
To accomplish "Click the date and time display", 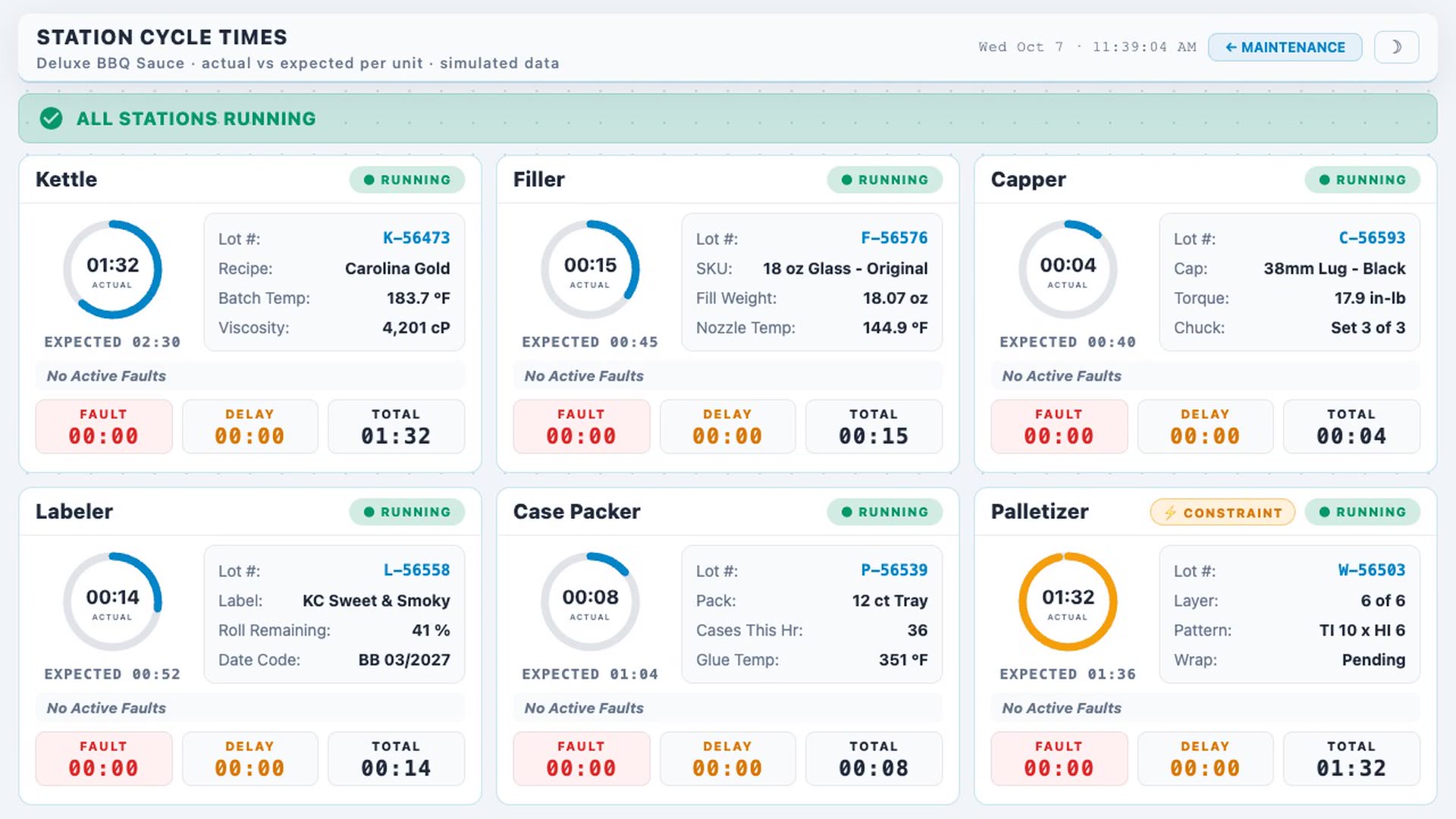I will (1087, 47).
